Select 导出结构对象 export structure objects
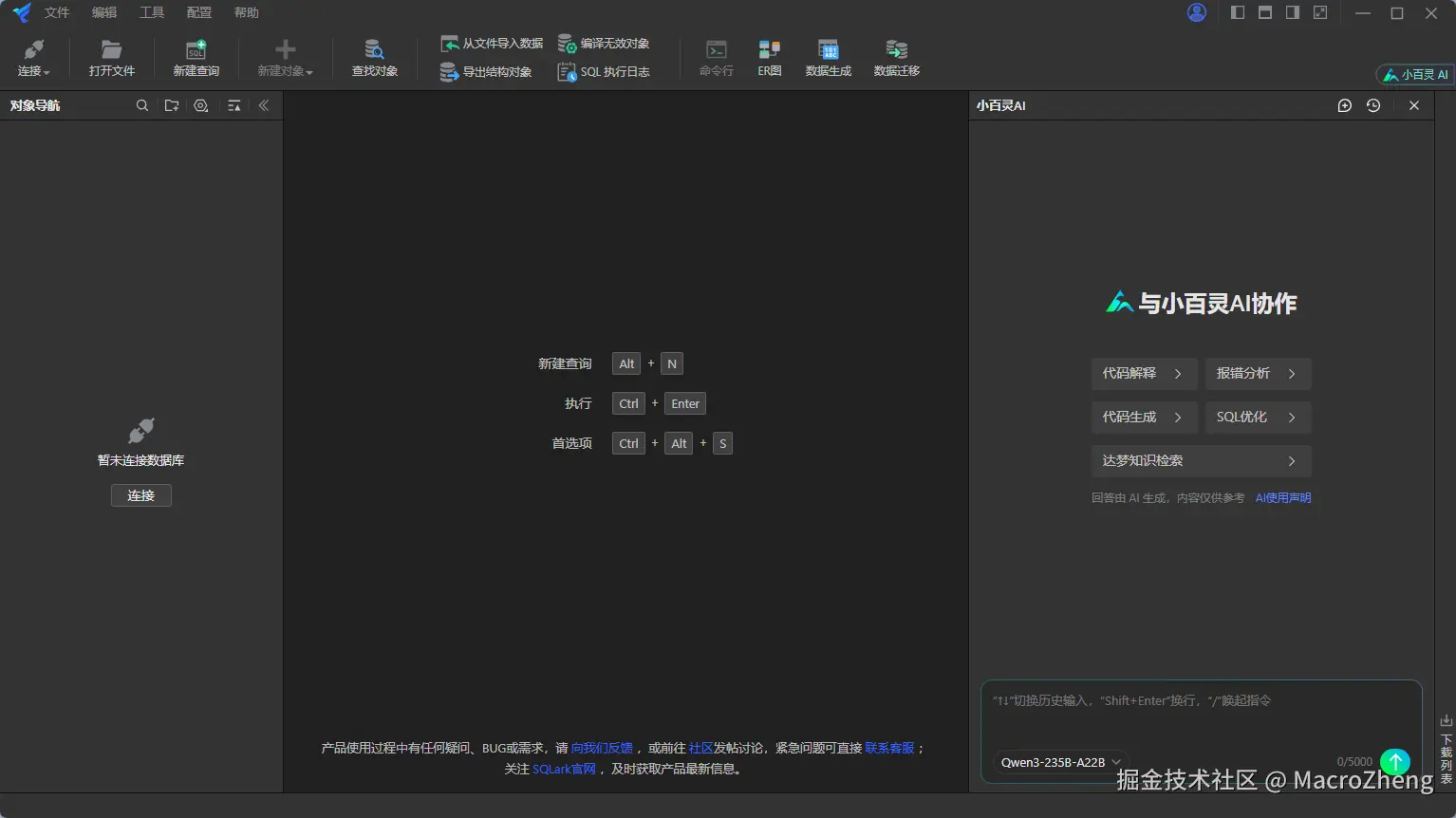The image size is (1456, 818). (485, 72)
